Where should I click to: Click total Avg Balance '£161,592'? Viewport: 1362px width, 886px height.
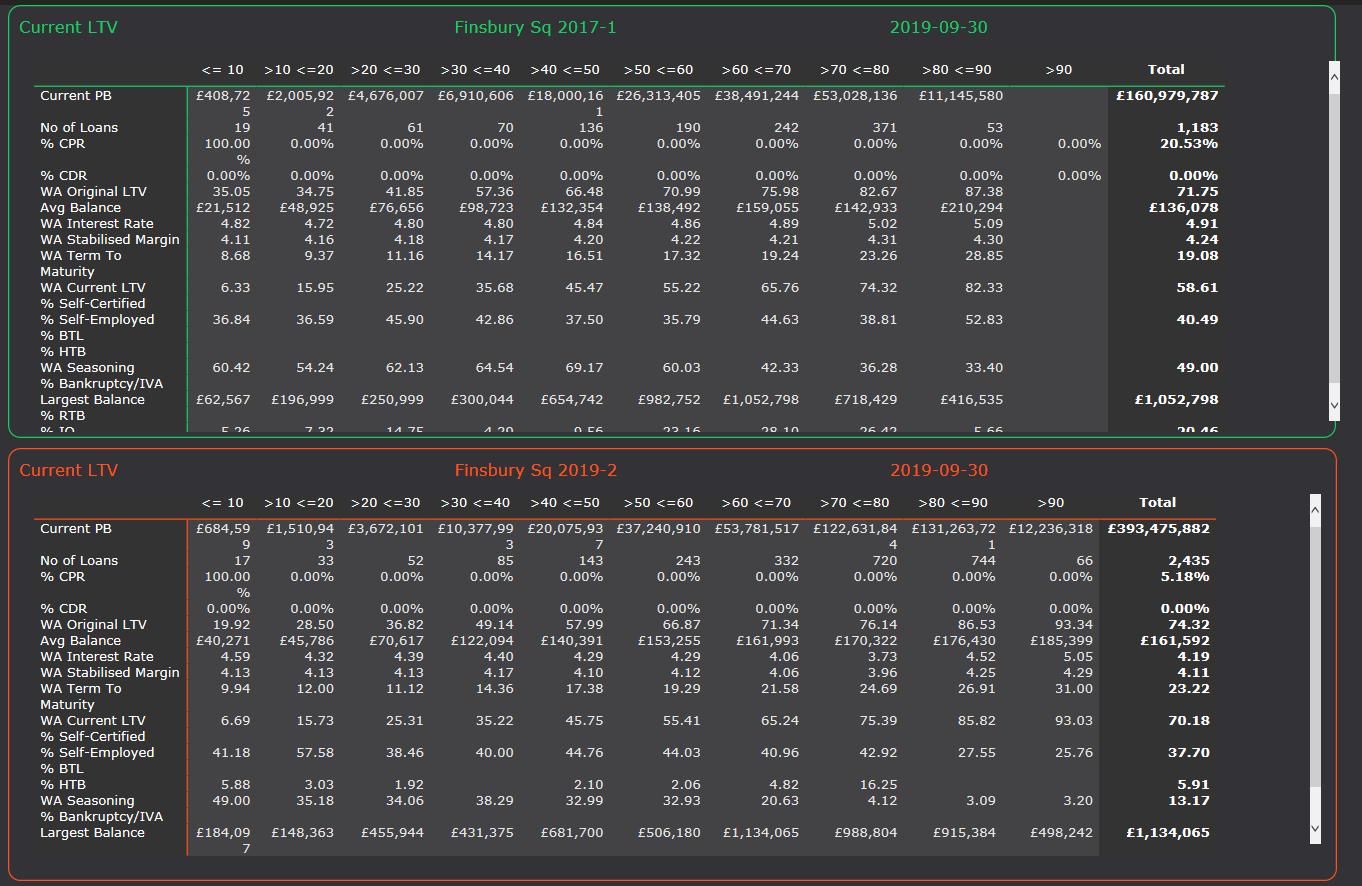pos(1175,641)
